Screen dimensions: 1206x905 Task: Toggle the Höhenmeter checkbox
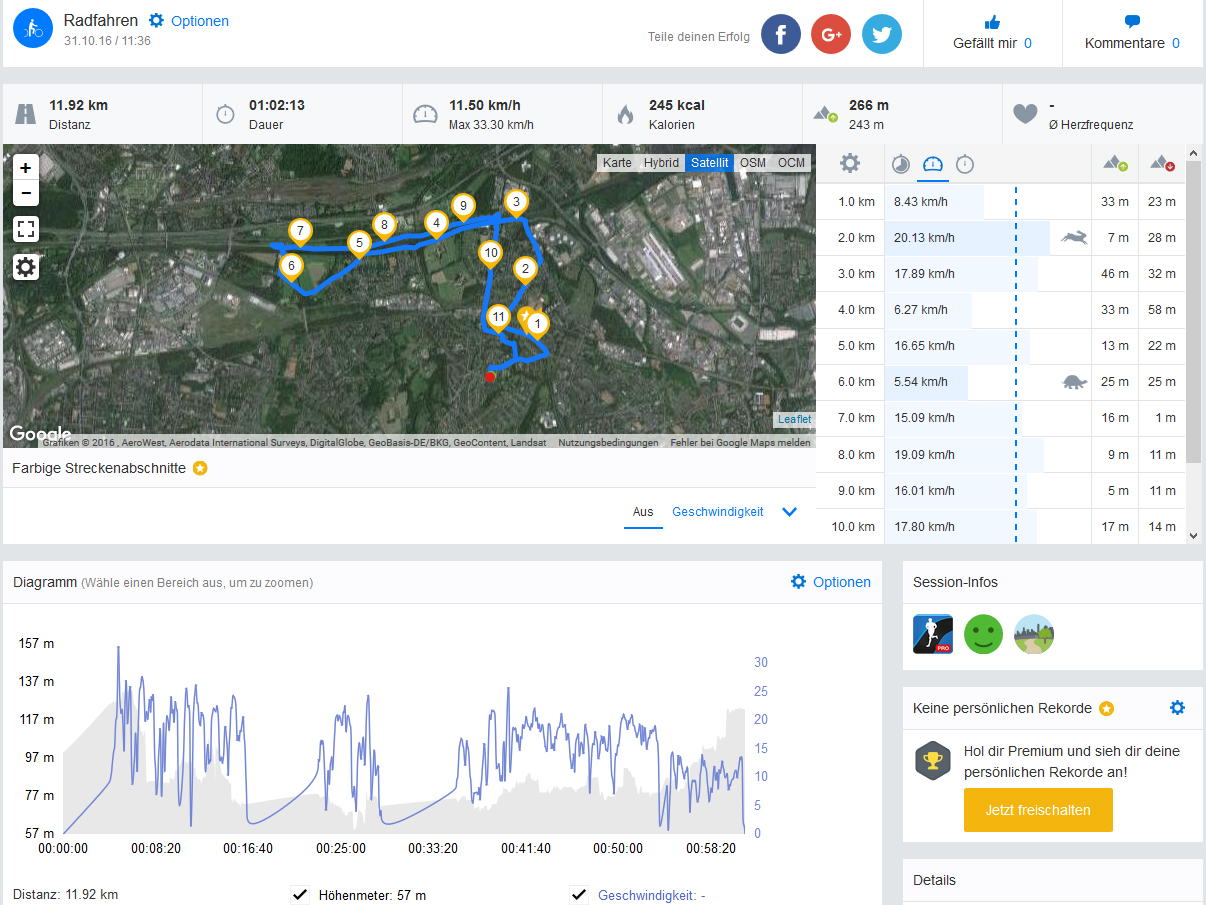tap(300, 895)
